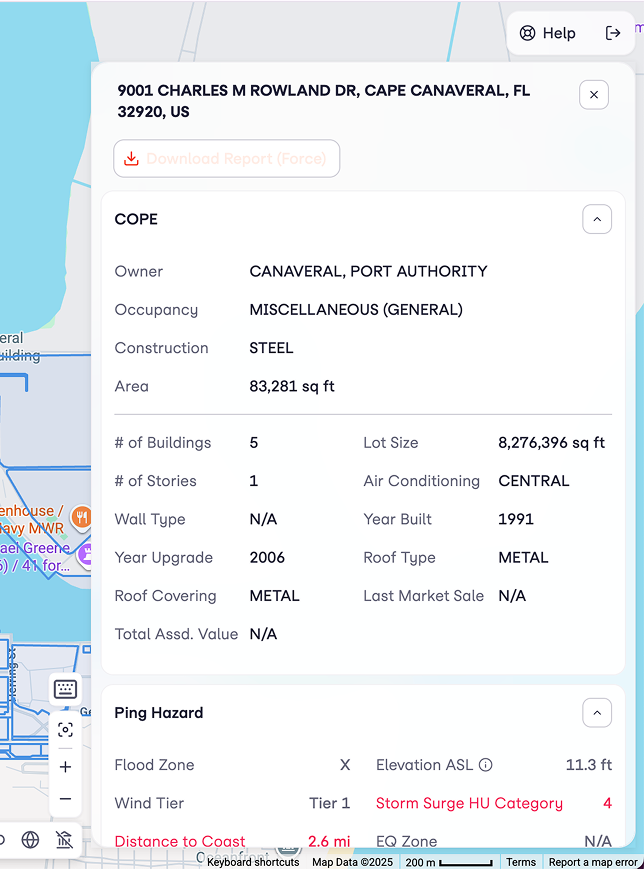Collapse the COPE section
The image size is (644, 869).
pyautogui.click(x=597, y=219)
